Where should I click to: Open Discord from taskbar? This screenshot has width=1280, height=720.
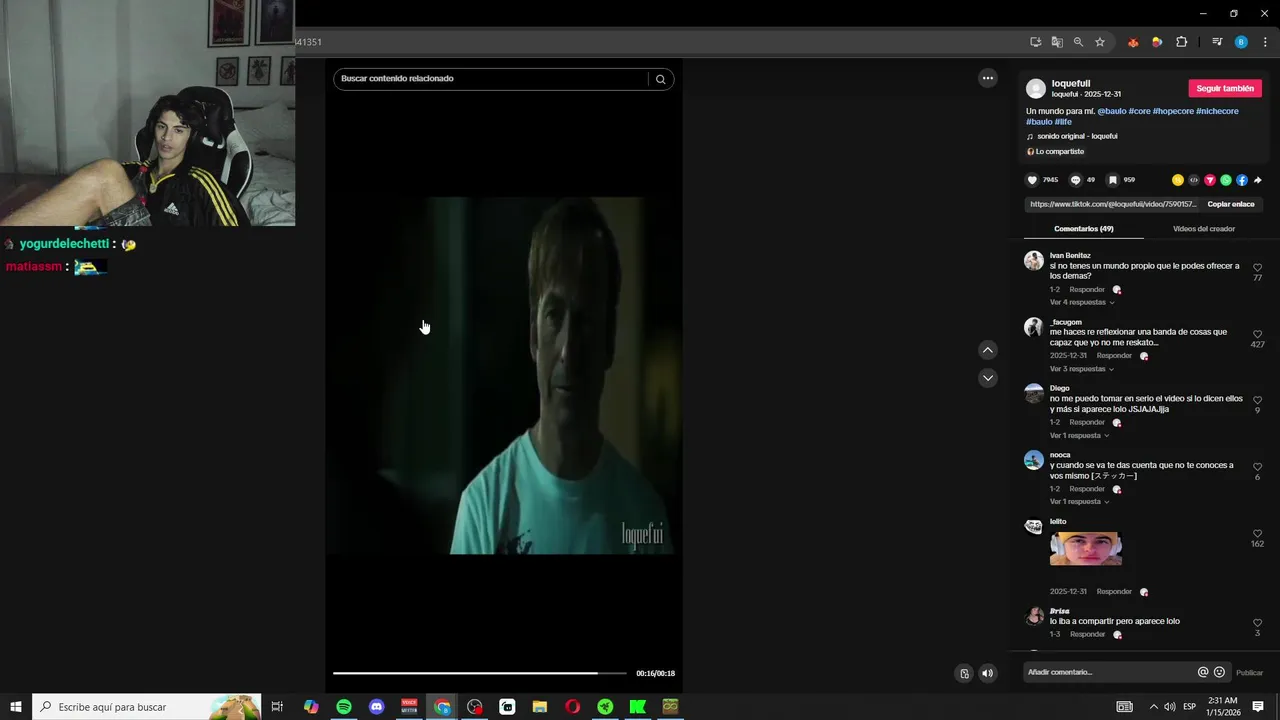pyautogui.click(x=377, y=707)
